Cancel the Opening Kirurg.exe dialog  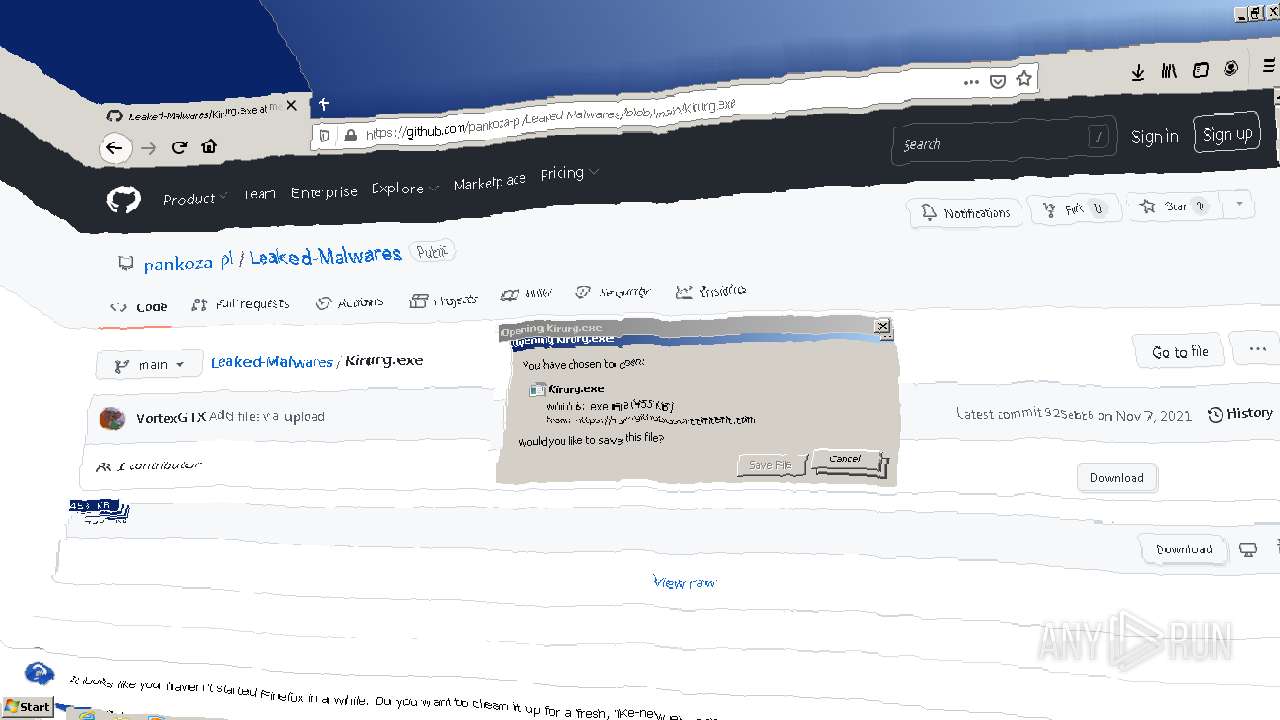846,460
